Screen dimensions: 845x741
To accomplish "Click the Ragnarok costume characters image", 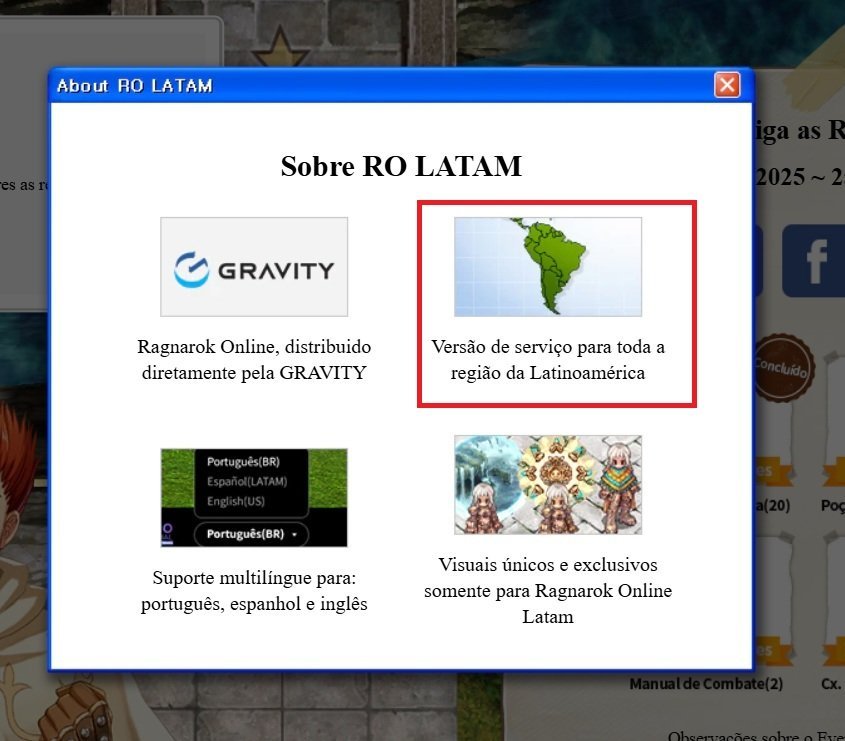I will pos(548,484).
